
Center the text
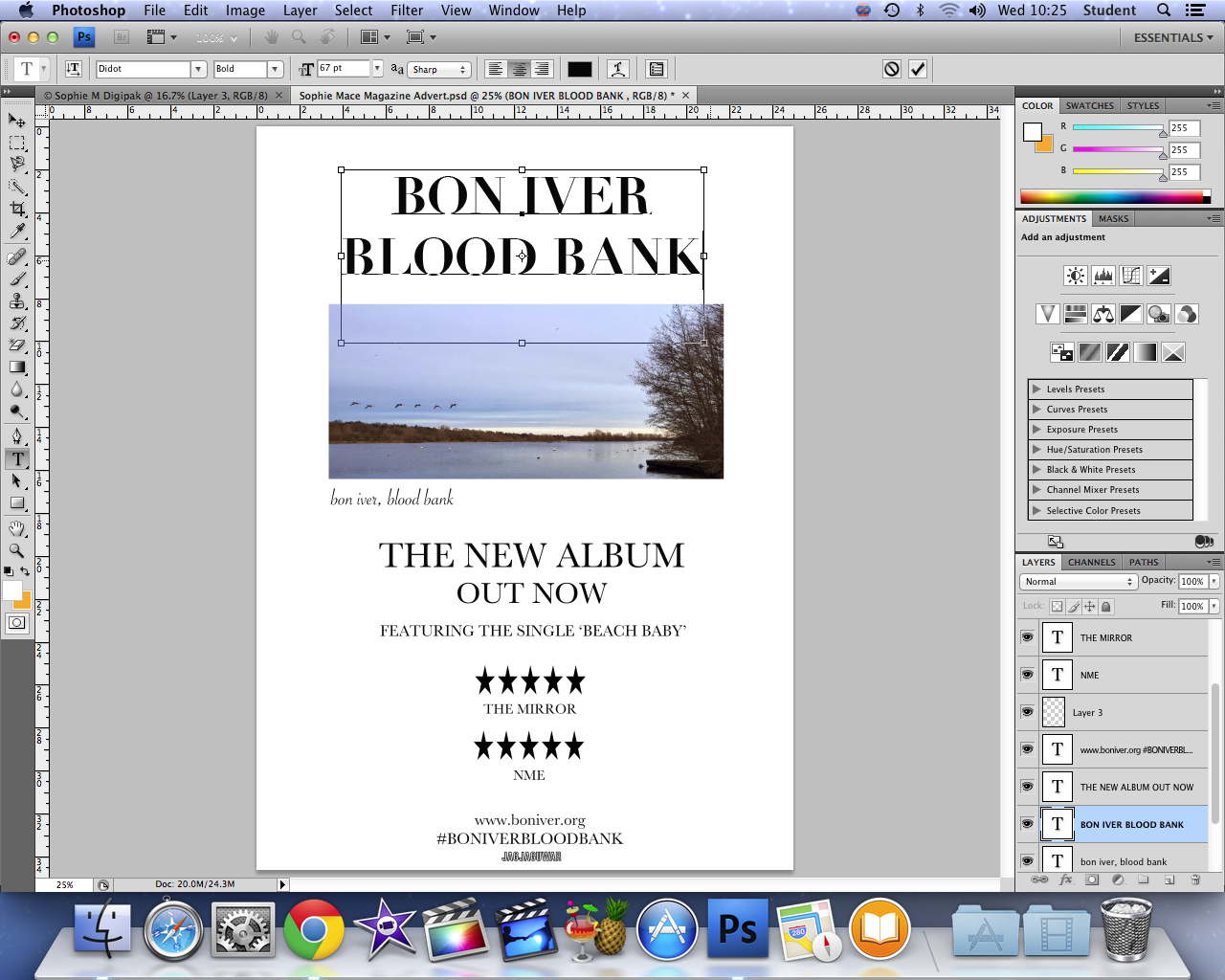click(519, 69)
